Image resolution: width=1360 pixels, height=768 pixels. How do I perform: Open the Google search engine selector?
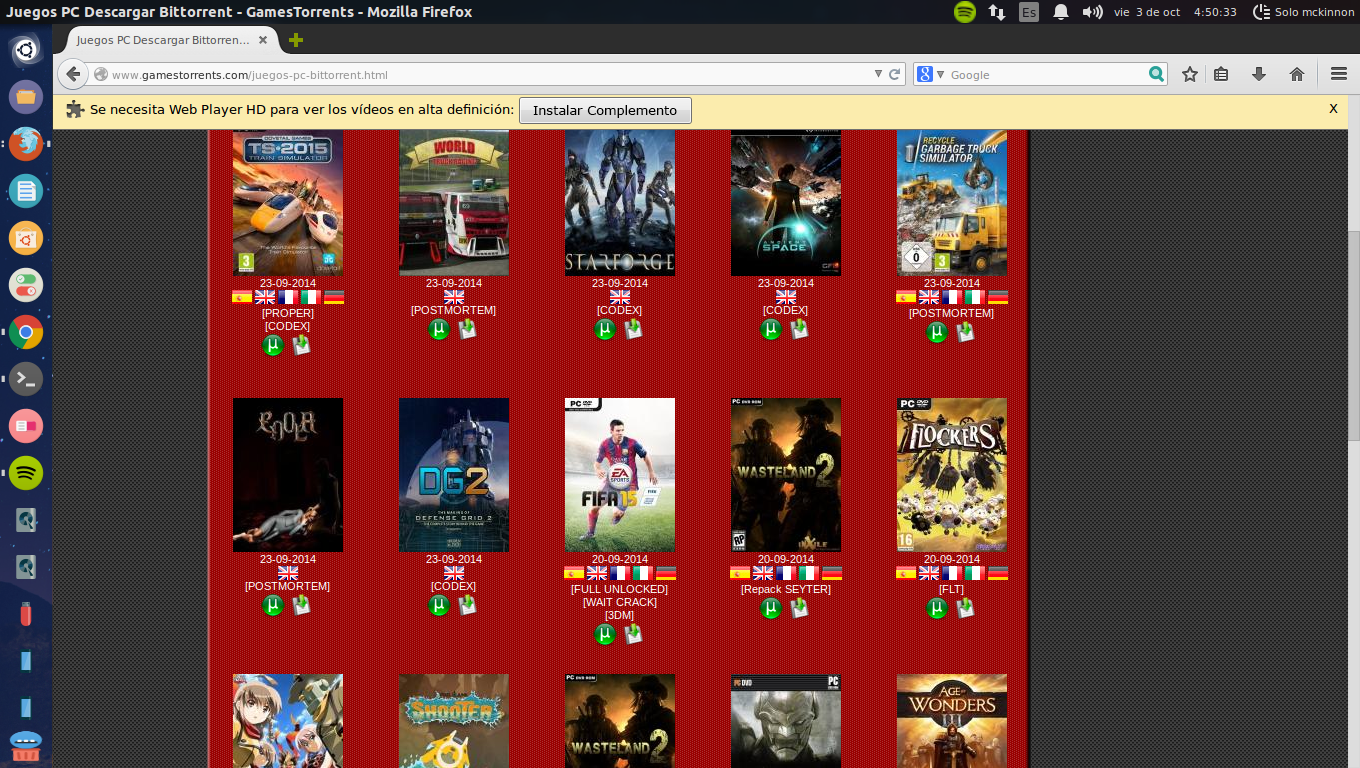click(x=931, y=73)
